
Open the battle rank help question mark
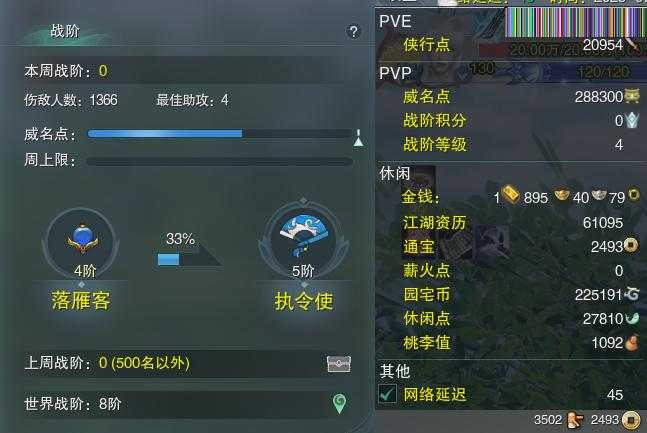[x=354, y=31]
